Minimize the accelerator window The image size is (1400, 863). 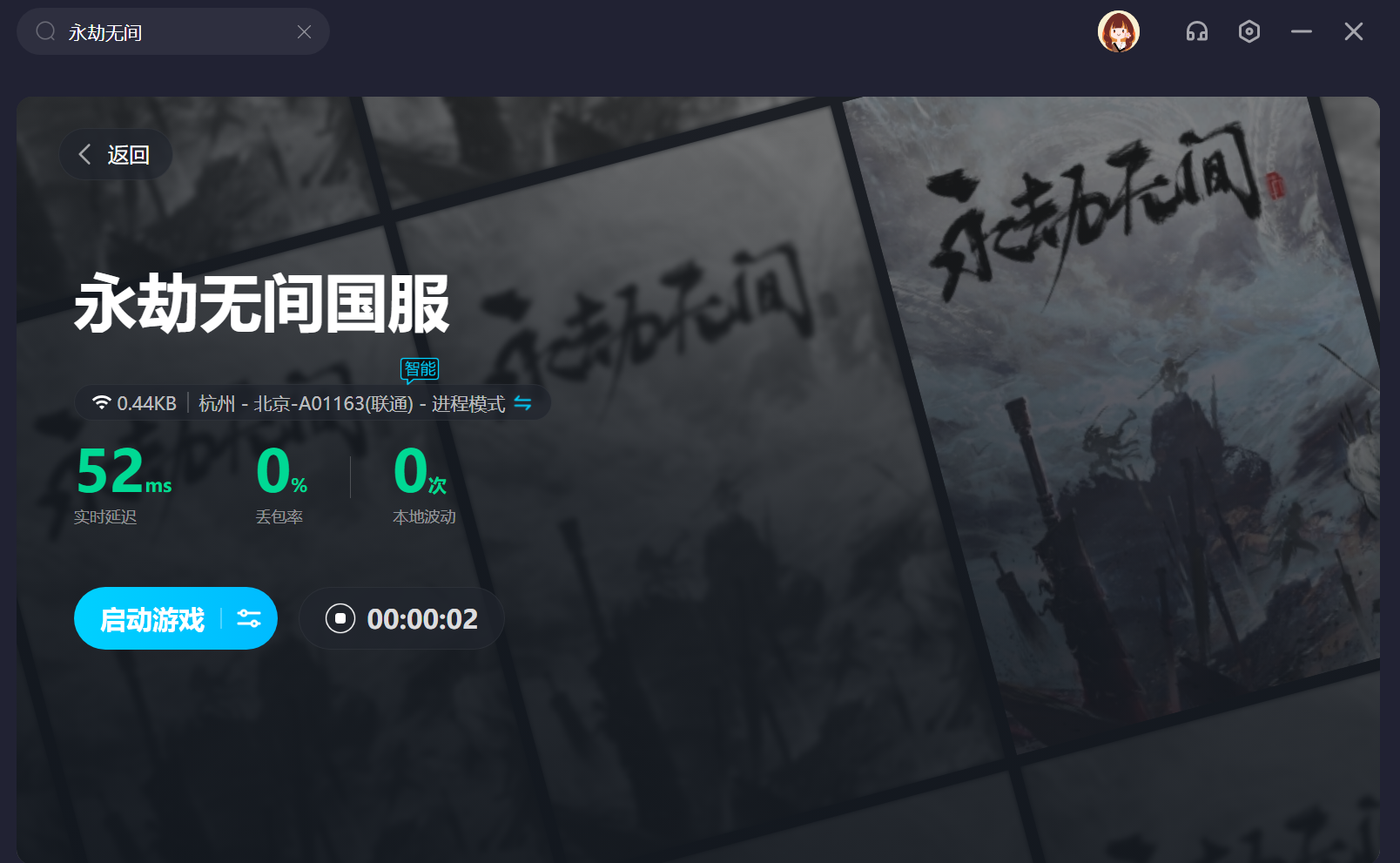coord(1302,32)
